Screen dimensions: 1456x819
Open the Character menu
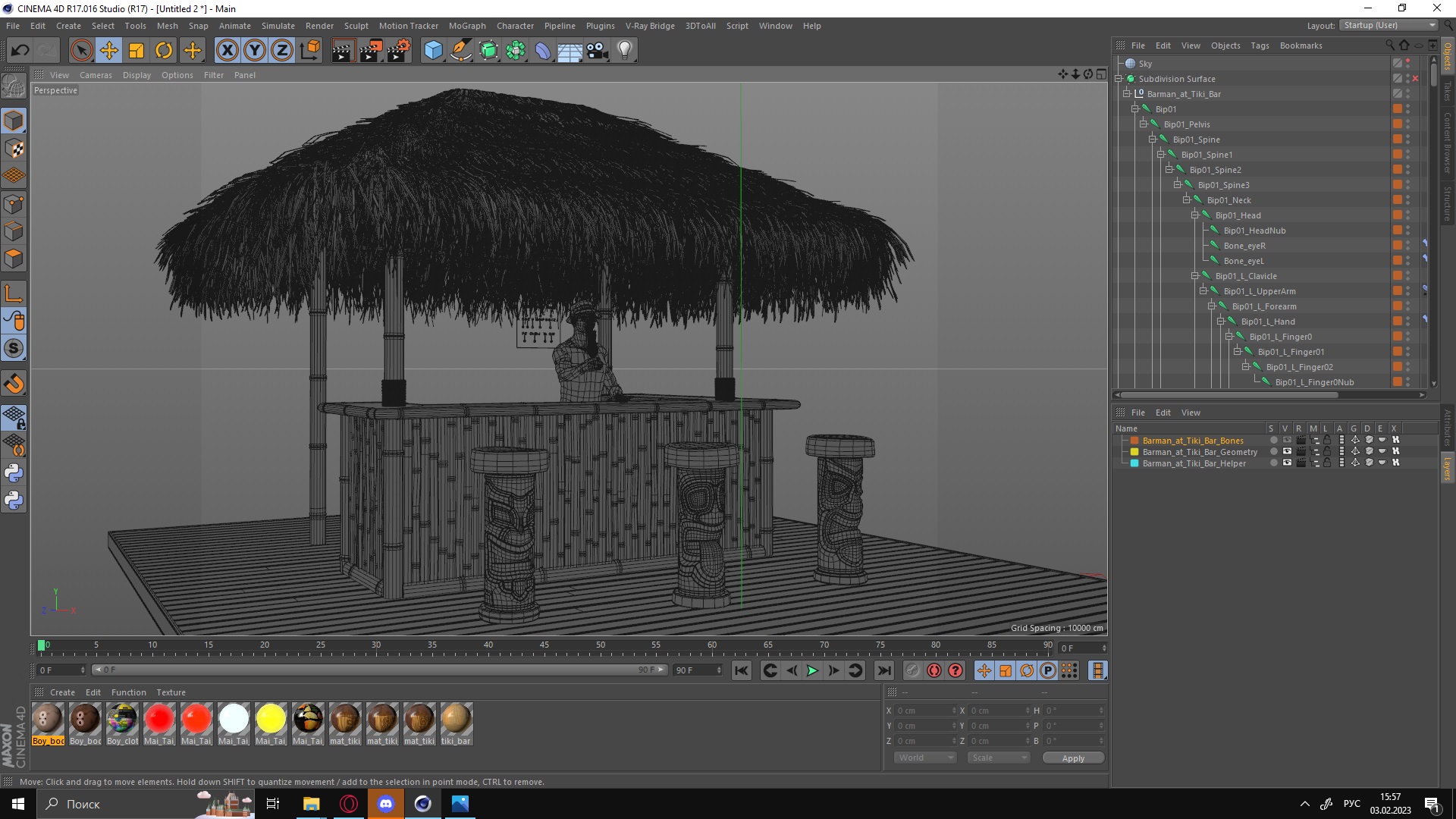click(516, 26)
